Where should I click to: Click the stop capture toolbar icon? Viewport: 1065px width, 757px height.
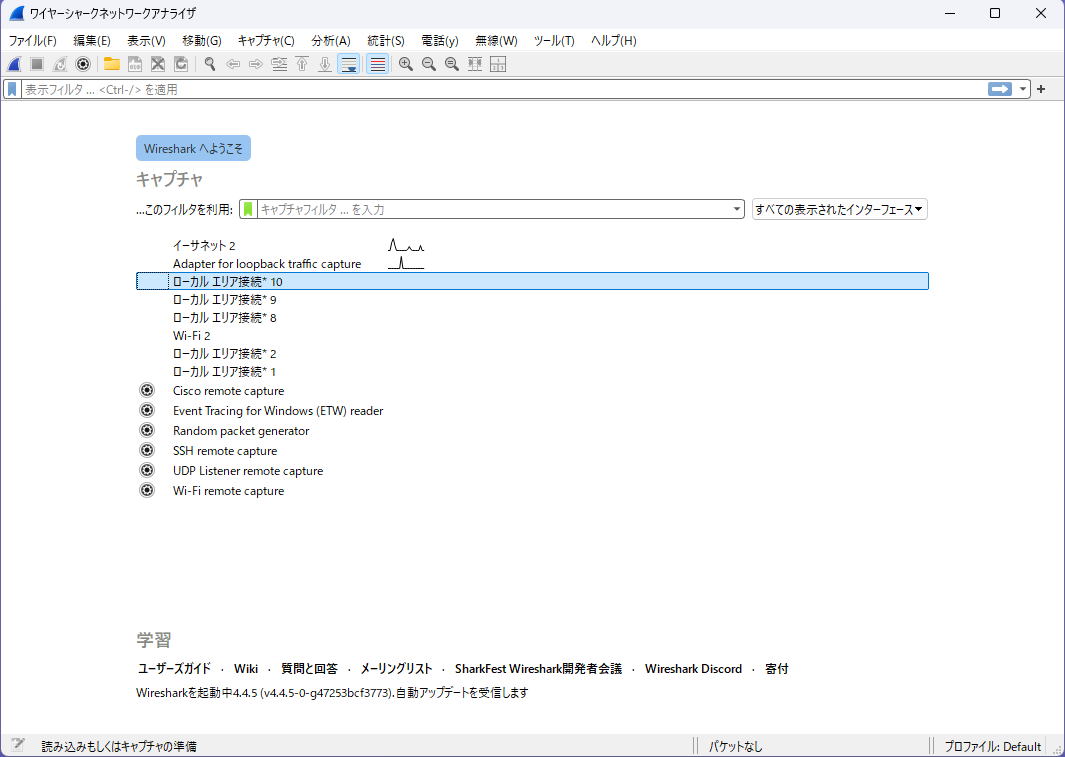coord(37,64)
